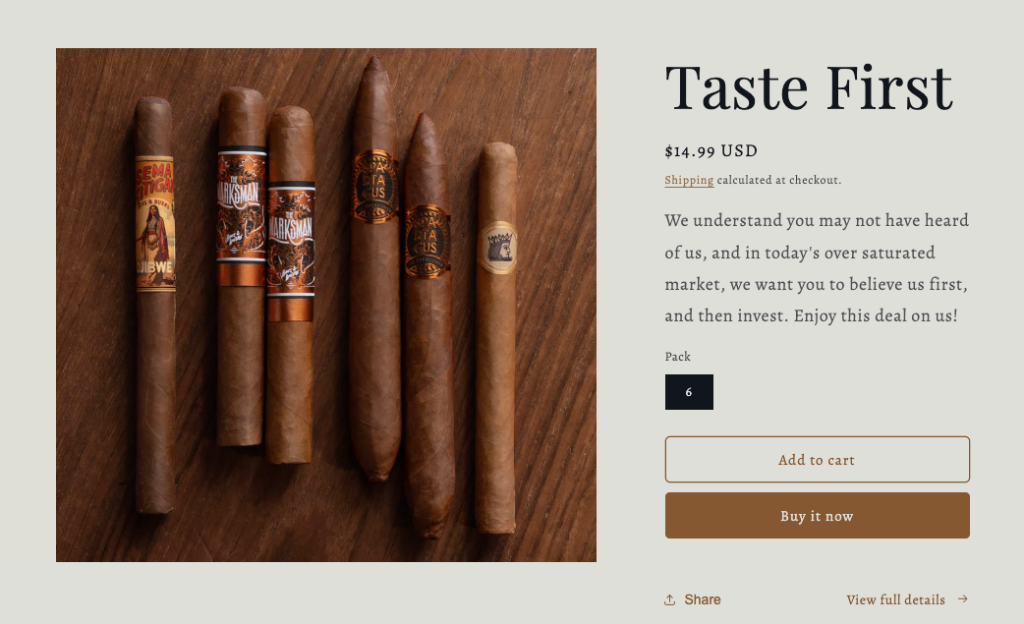Click the shorter perfecto cigar with black-gold band
The width and height of the screenshot is (1024, 624).
[x=428, y=325]
